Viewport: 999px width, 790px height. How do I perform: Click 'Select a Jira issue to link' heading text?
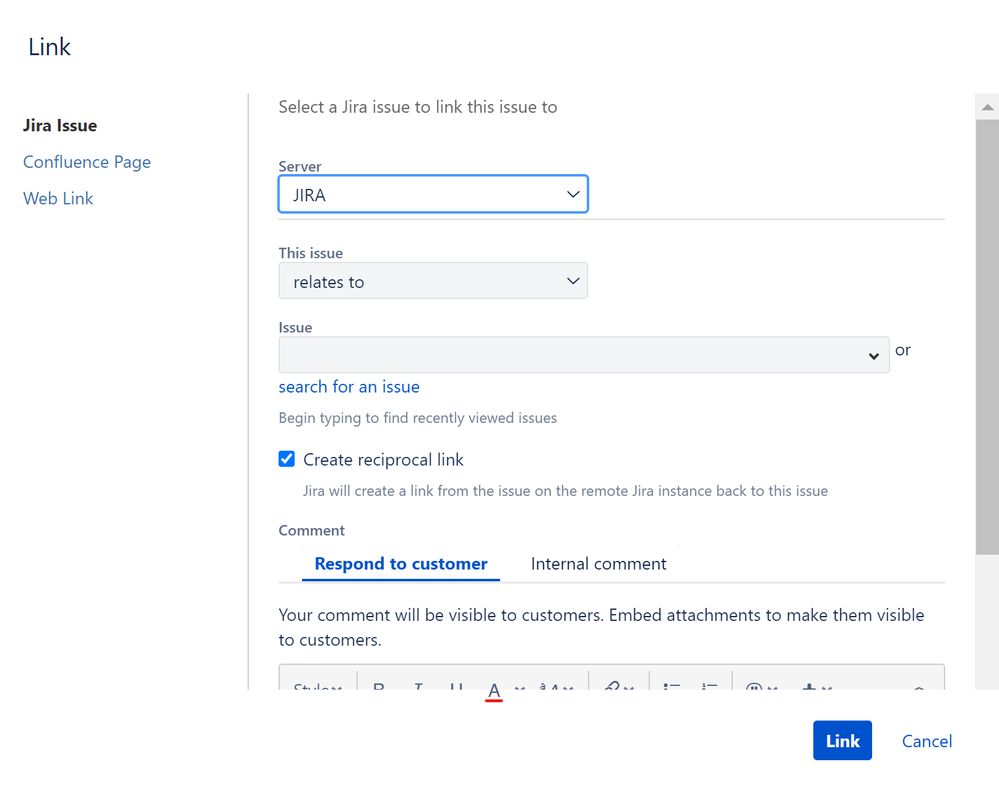tap(418, 107)
